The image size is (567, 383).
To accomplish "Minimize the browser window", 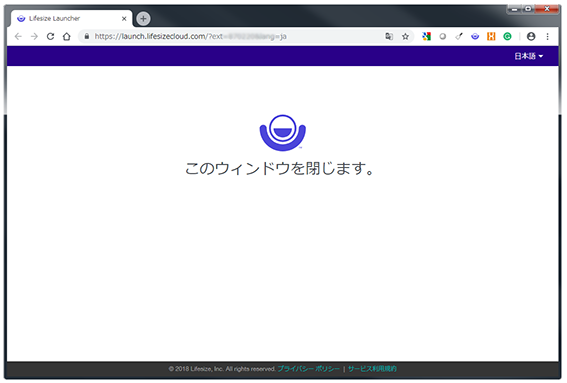I will tap(515, 9).
